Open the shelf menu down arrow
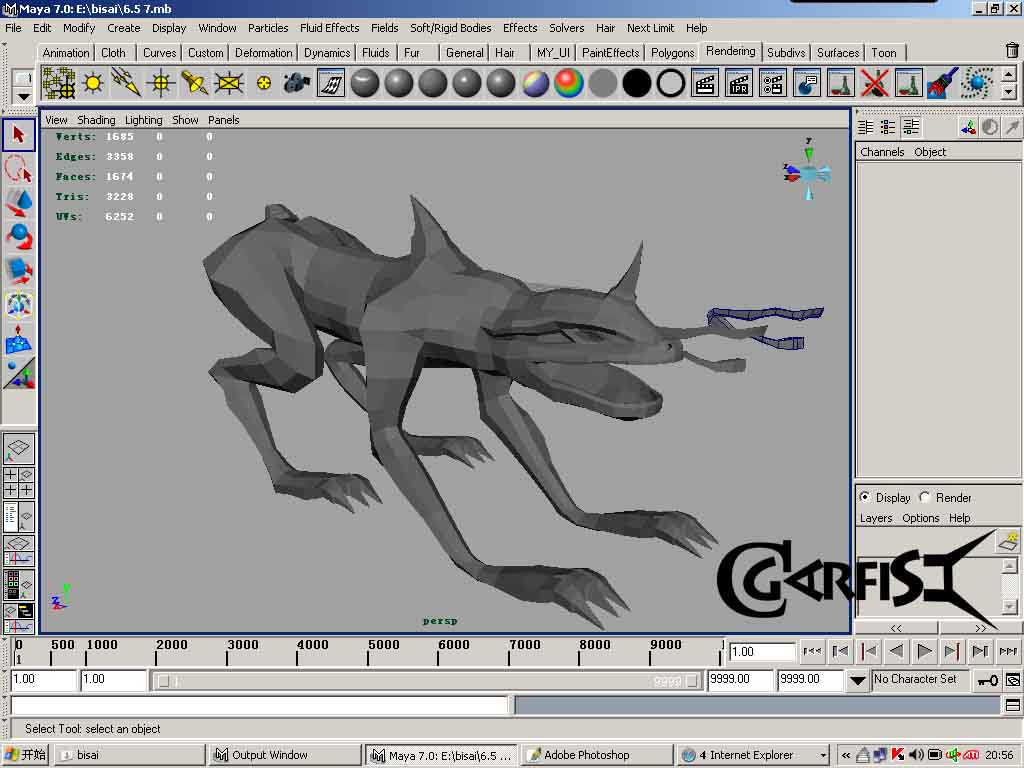This screenshot has width=1024, height=768. (x=23, y=97)
